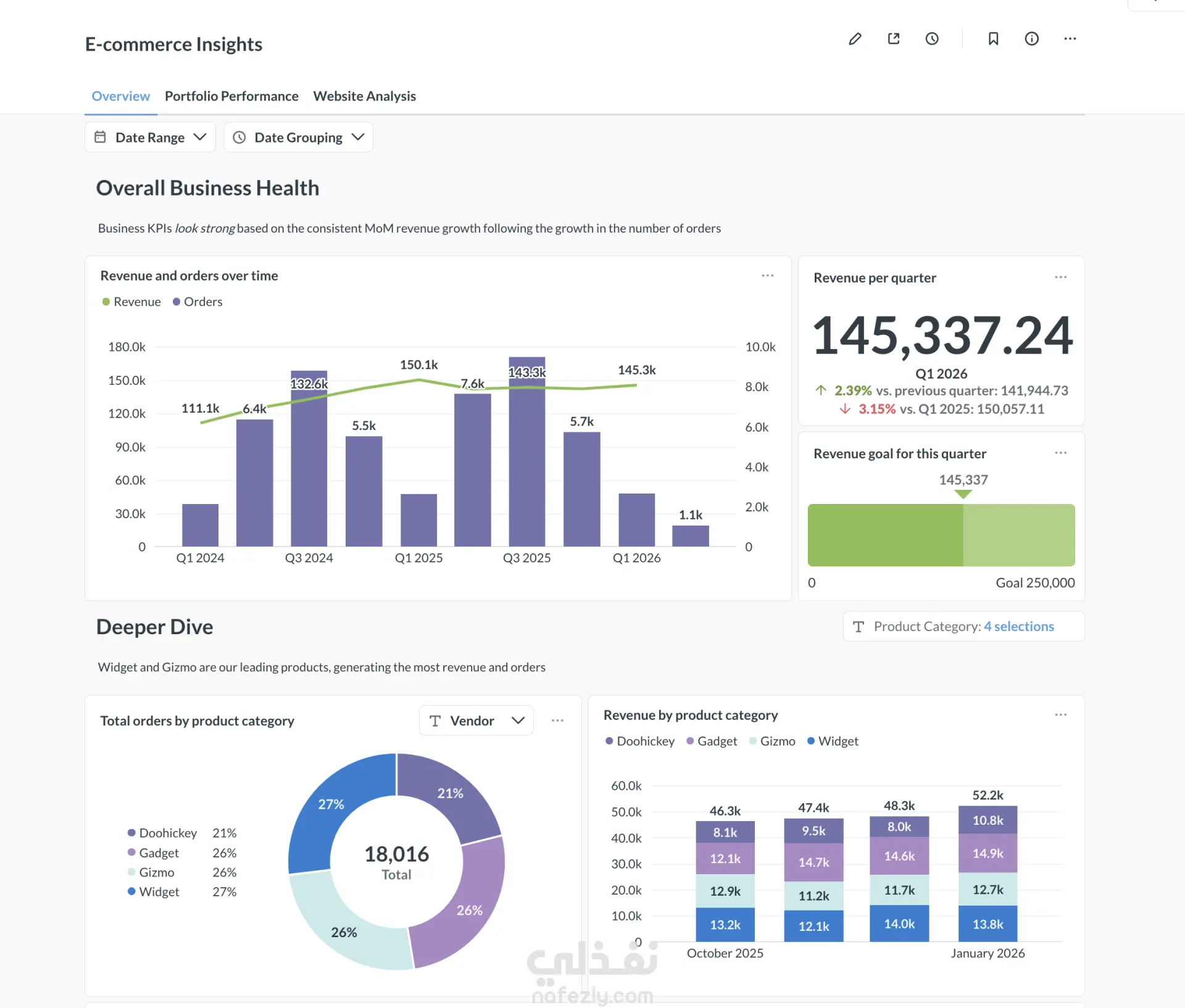Click the clock history icon in header
The height and width of the screenshot is (1008, 1185).
click(932, 39)
